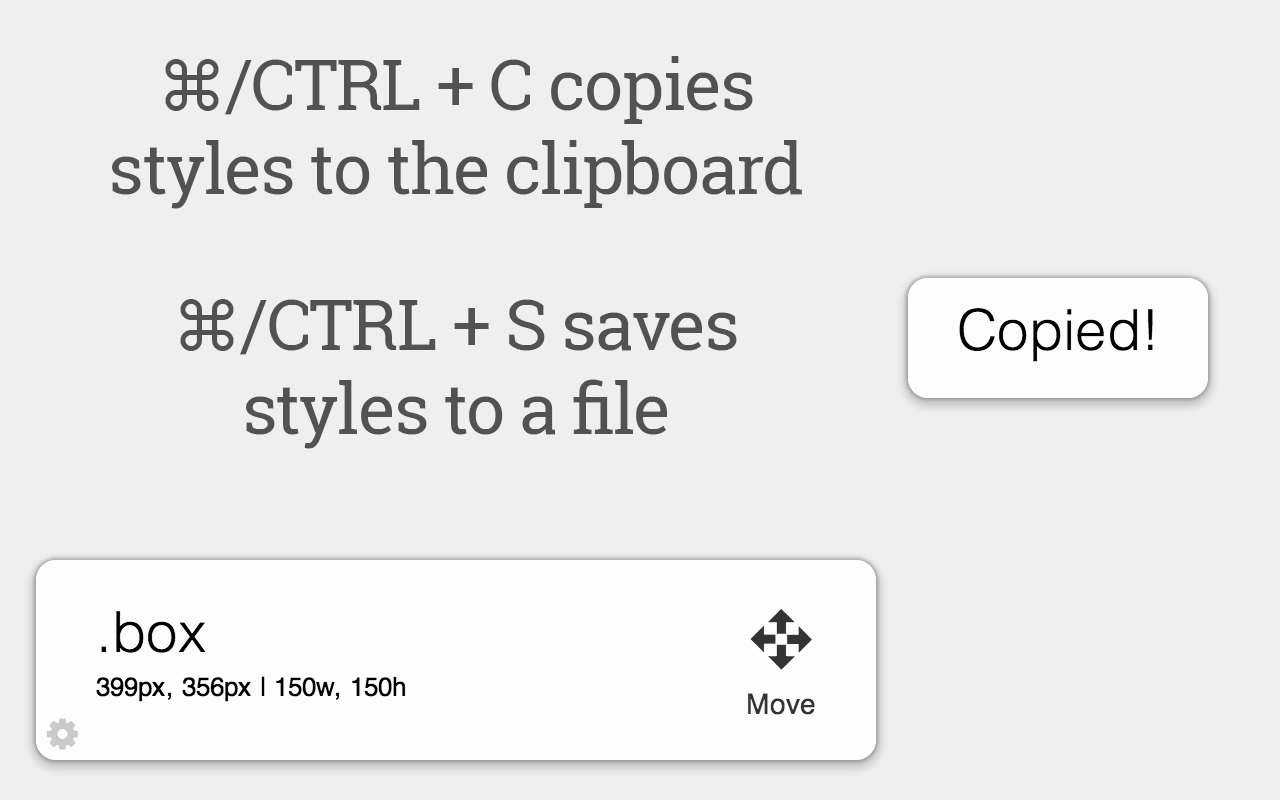Click the word 'clipboard' in the heading
The width and height of the screenshot is (1280, 800).
coord(653,168)
